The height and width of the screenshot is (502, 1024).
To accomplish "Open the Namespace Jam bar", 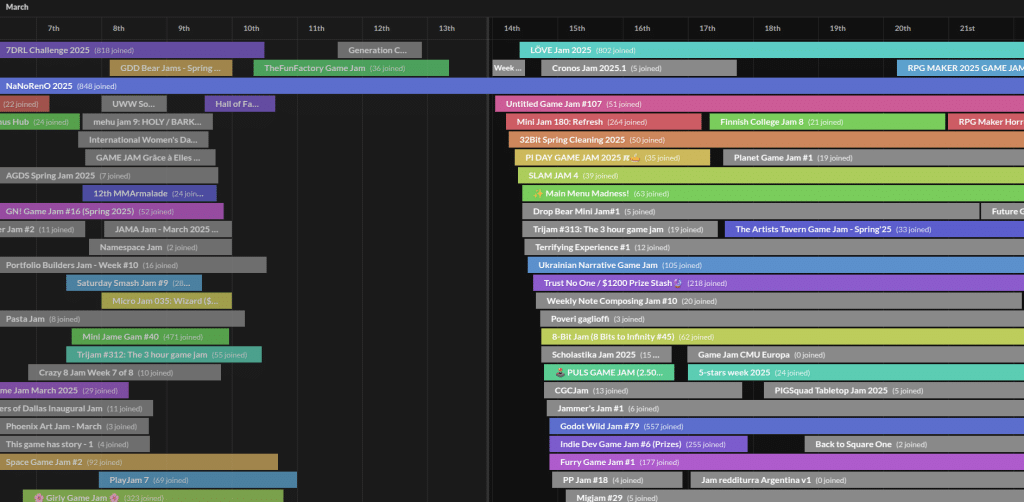I will point(160,247).
